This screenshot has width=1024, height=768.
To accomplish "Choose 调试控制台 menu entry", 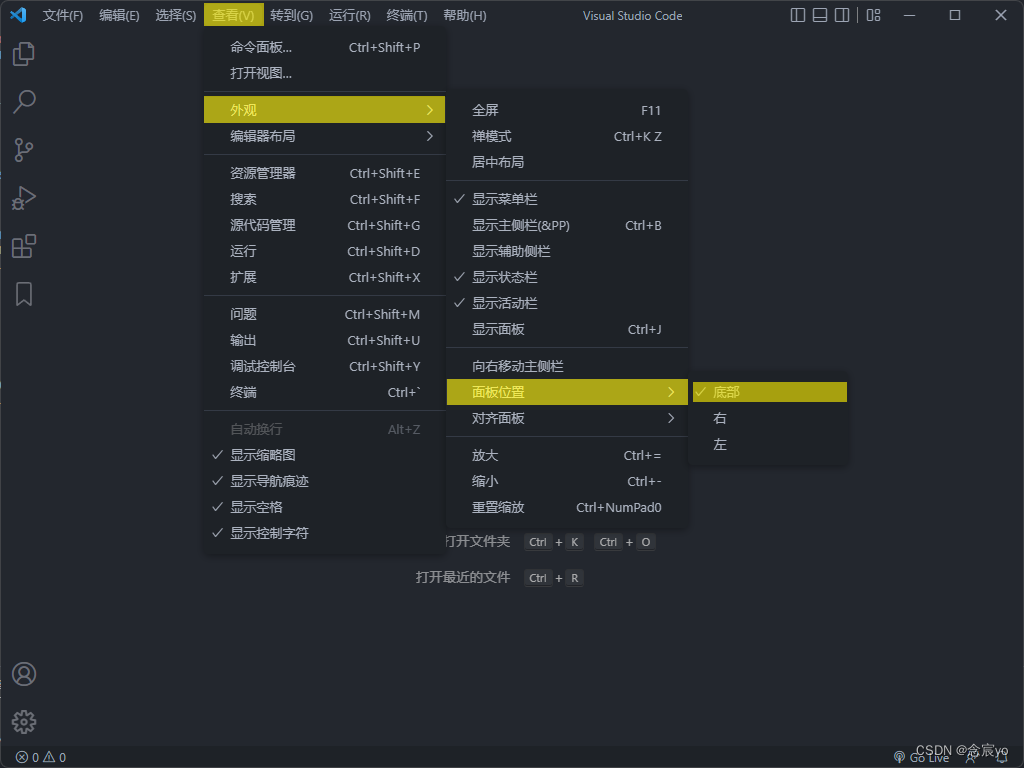I will pos(325,366).
